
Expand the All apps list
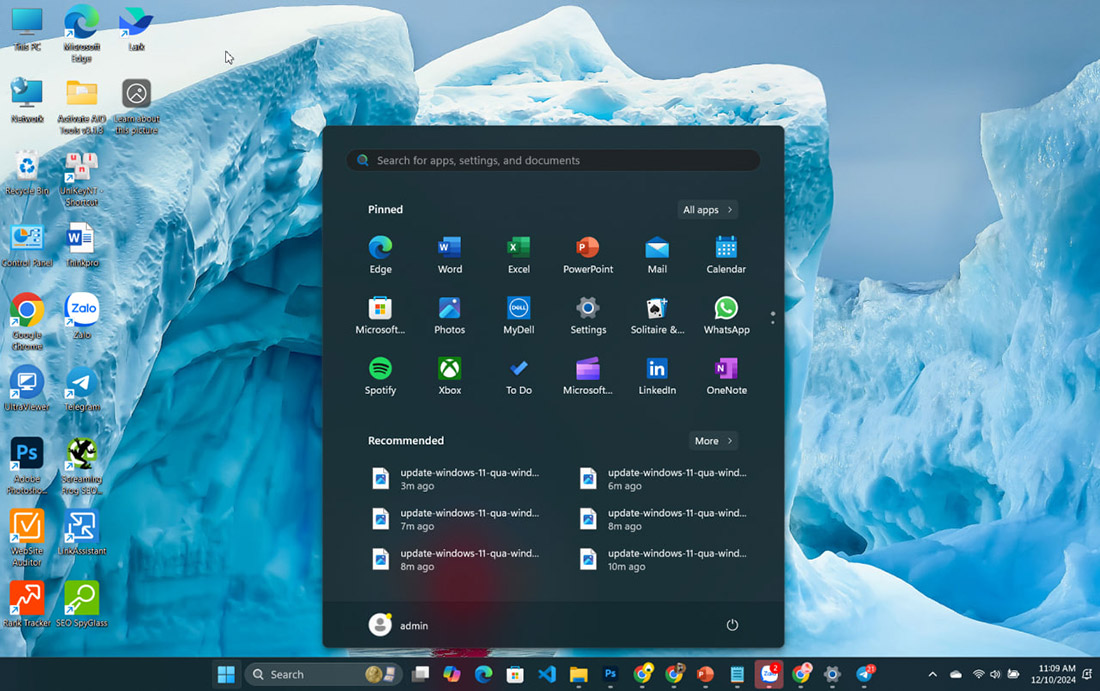point(707,209)
